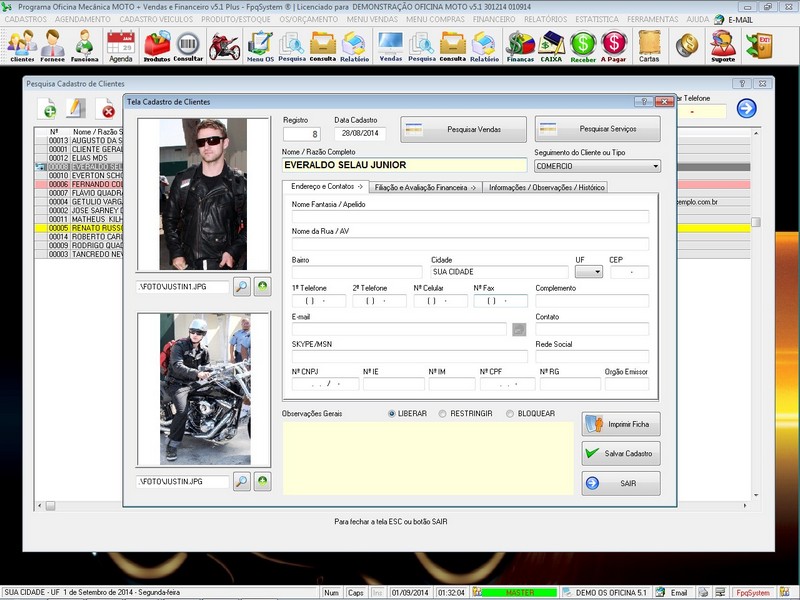Viewport: 800px width, 600px height.
Task: Click the E-mail input field
Action: (x=399, y=329)
